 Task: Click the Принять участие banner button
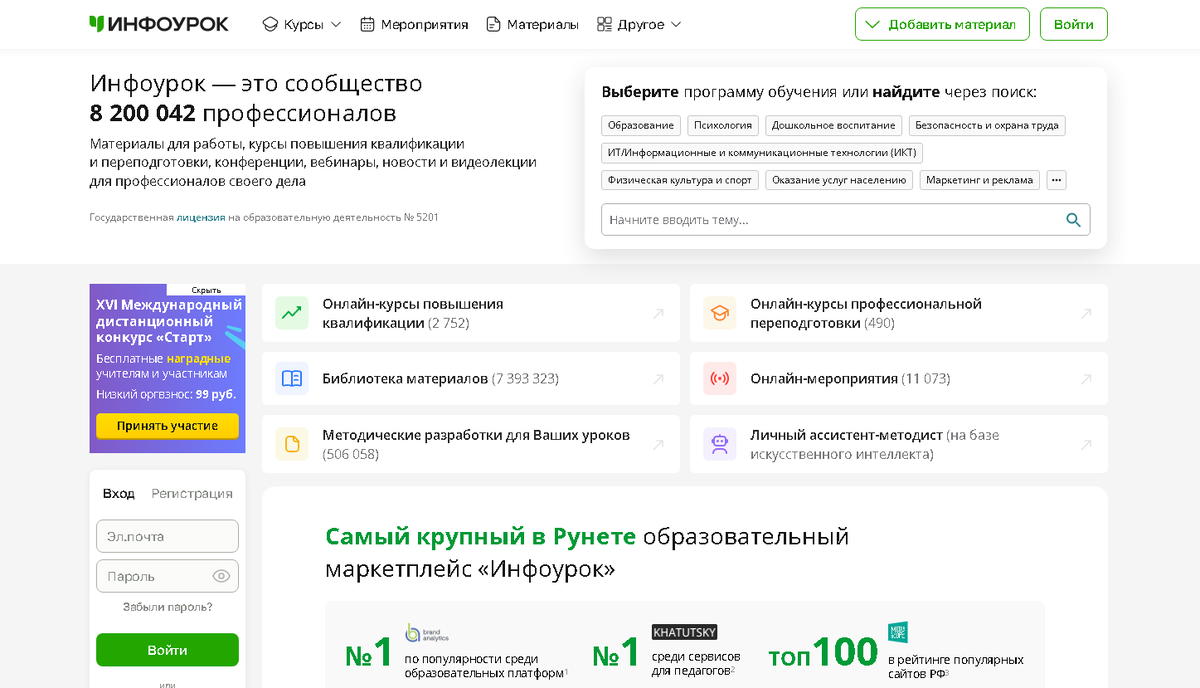pyautogui.click(x=167, y=426)
